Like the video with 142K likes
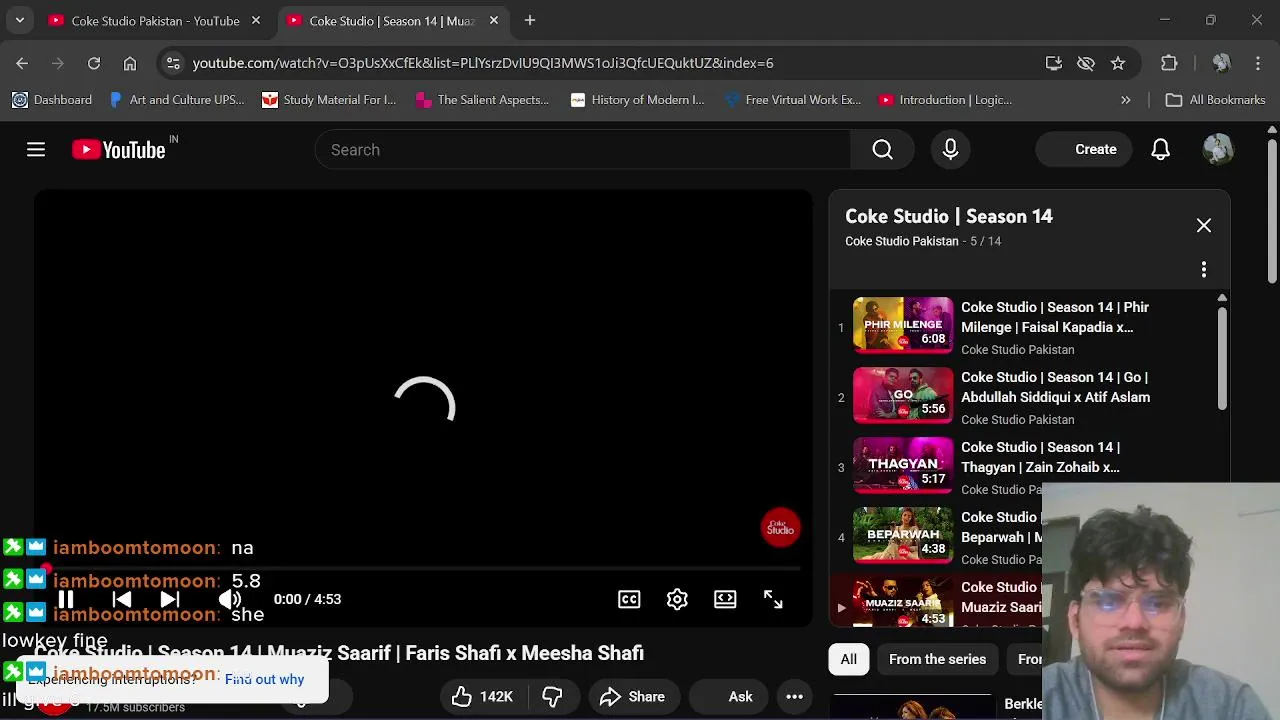The height and width of the screenshot is (720, 1280). click(x=482, y=697)
